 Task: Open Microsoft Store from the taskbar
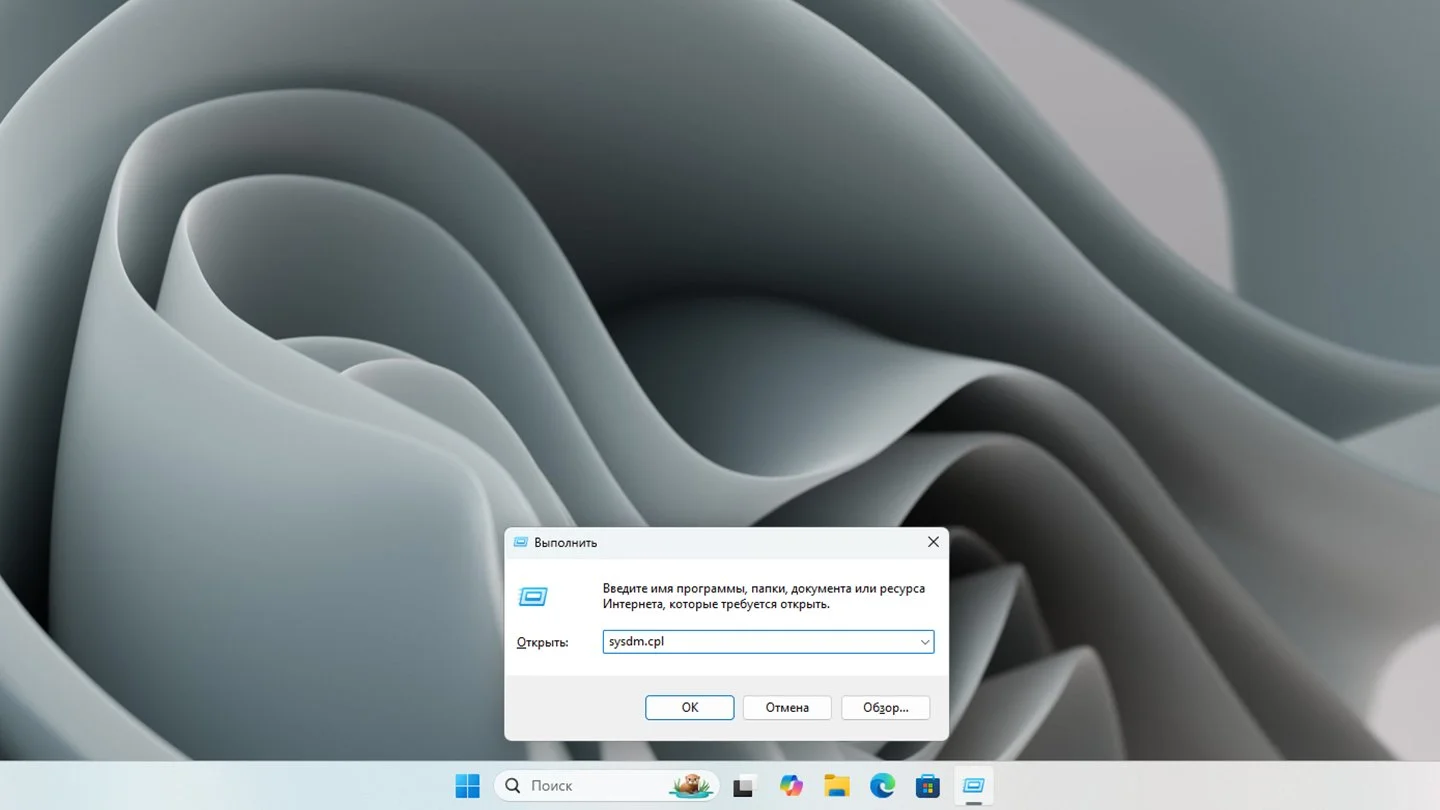coord(928,786)
